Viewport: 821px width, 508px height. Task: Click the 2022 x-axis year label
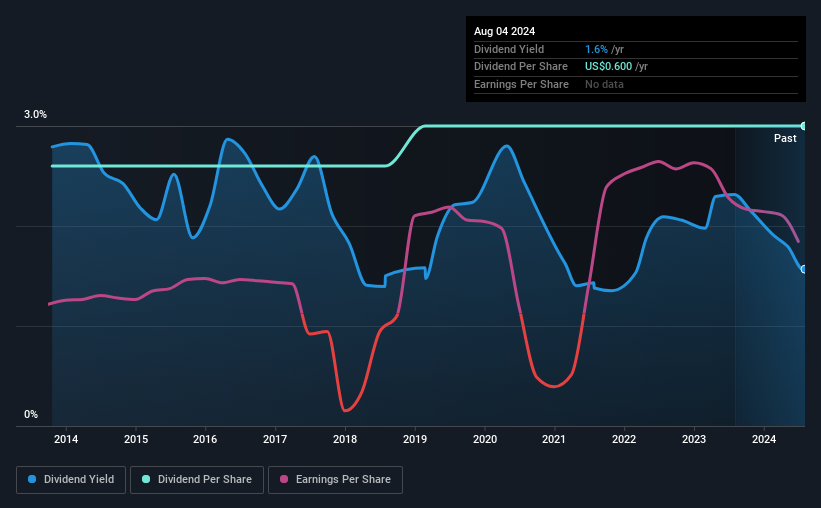point(624,439)
